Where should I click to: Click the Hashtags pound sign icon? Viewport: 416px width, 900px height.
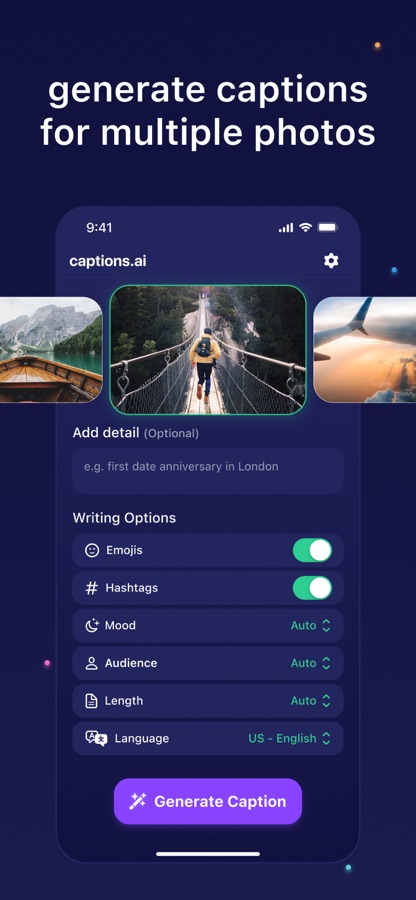point(92,588)
